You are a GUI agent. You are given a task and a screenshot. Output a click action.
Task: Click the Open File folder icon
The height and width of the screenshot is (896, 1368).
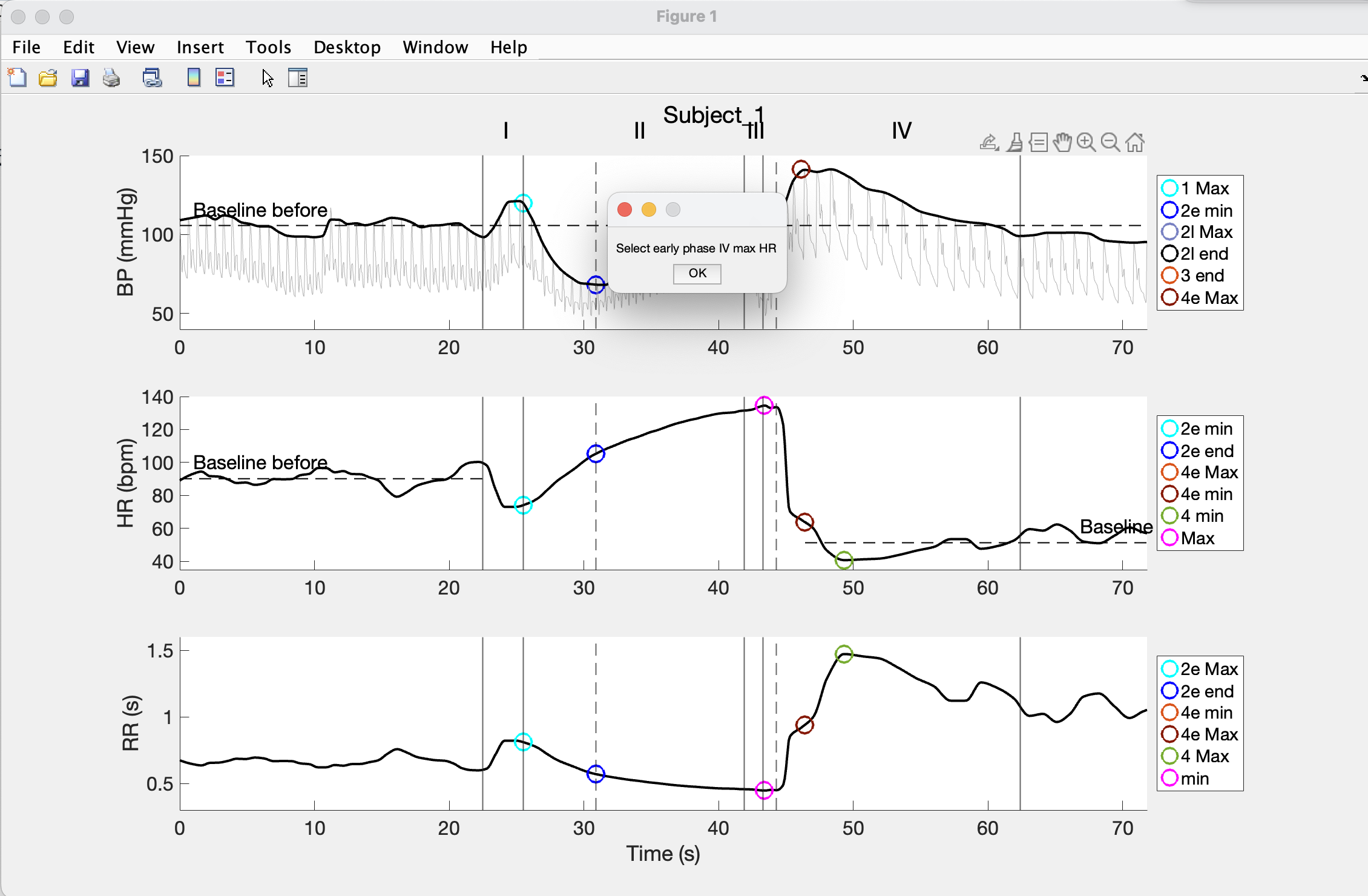[48, 78]
